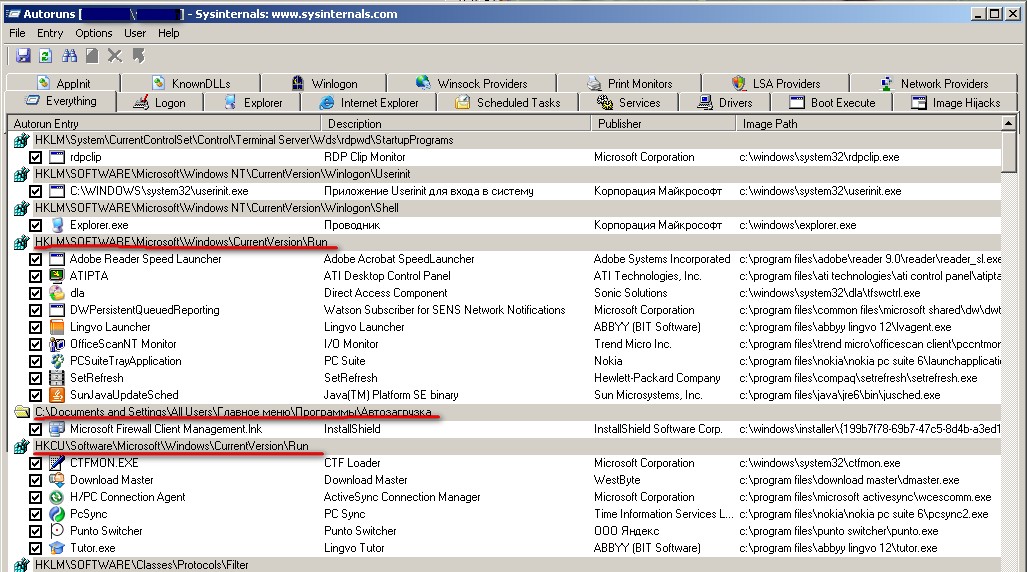Click the PcSync entry icon
Image resolution: width=1027 pixels, height=572 pixels.
pos(57,514)
